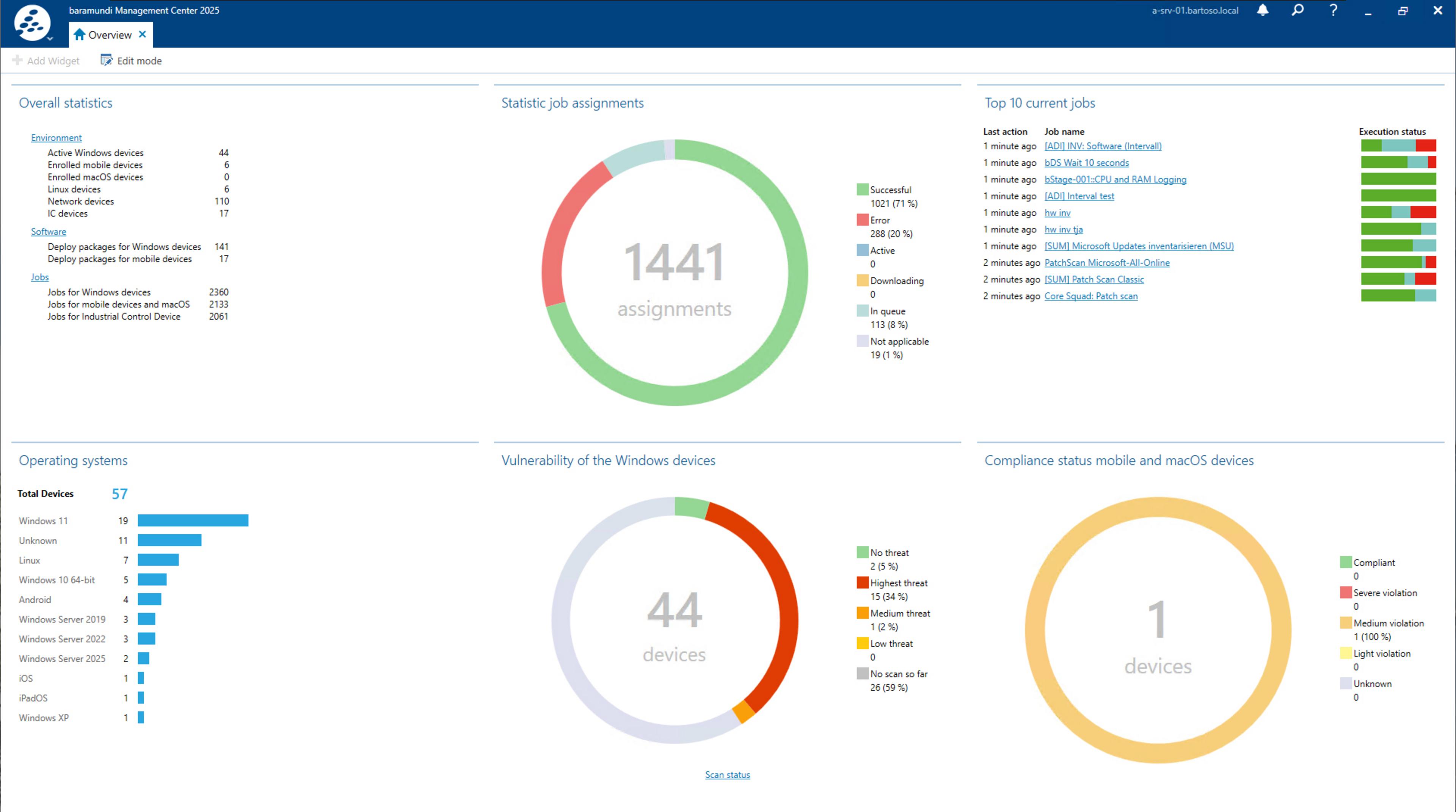
Task: Click the Add Widget plus icon
Action: tap(17, 60)
